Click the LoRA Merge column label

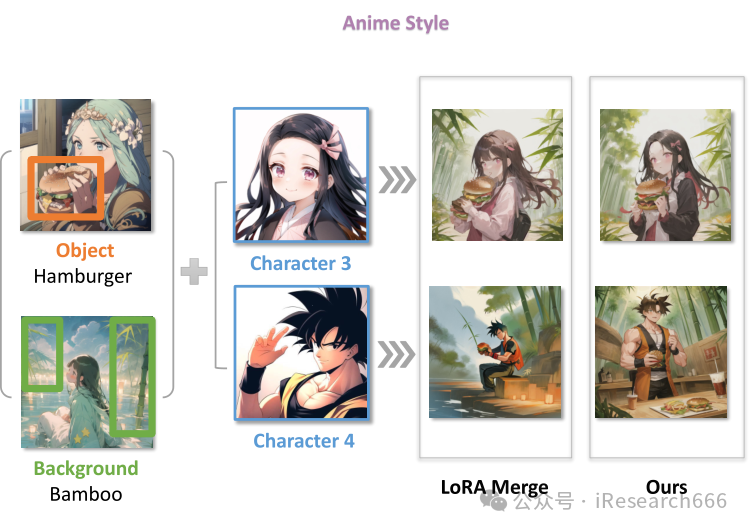(494, 487)
